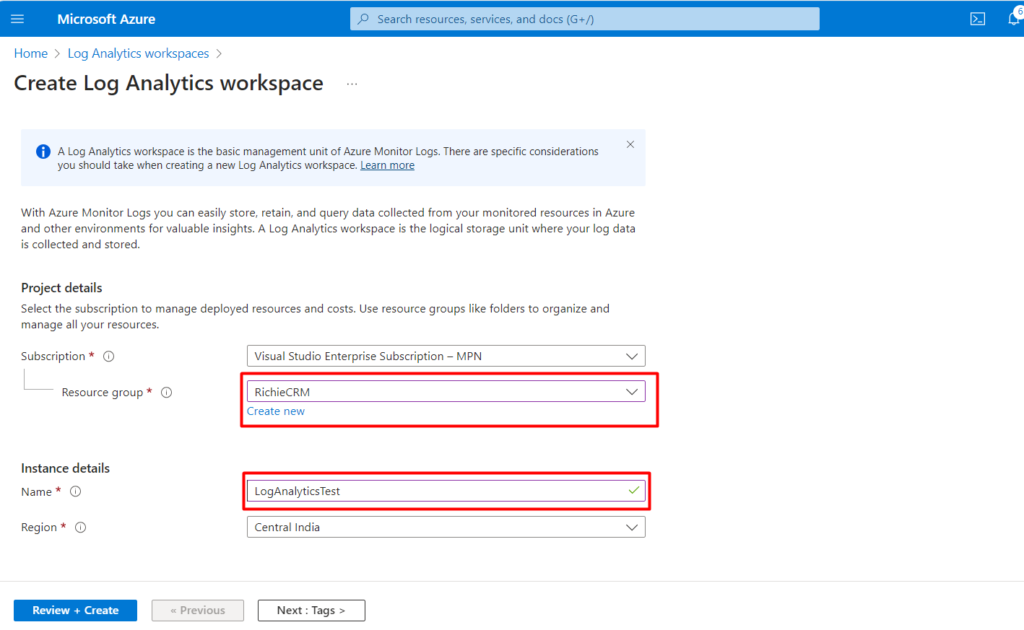The height and width of the screenshot is (630, 1024).
Task: Show the Resource group info tooltip icon
Action: pyautogui.click(x=167, y=392)
